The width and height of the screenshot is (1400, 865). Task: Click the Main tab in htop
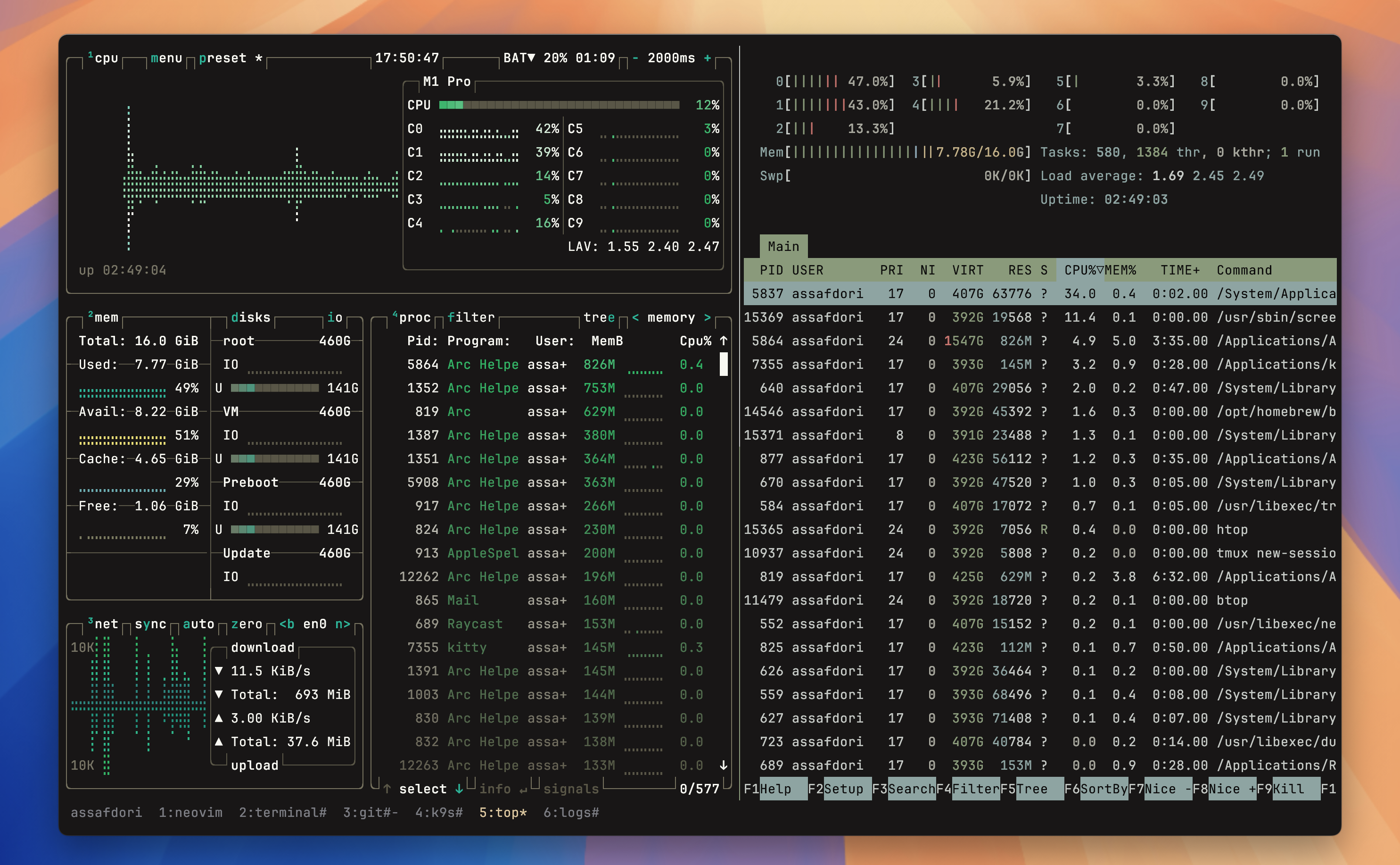pyautogui.click(x=783, y=247)
